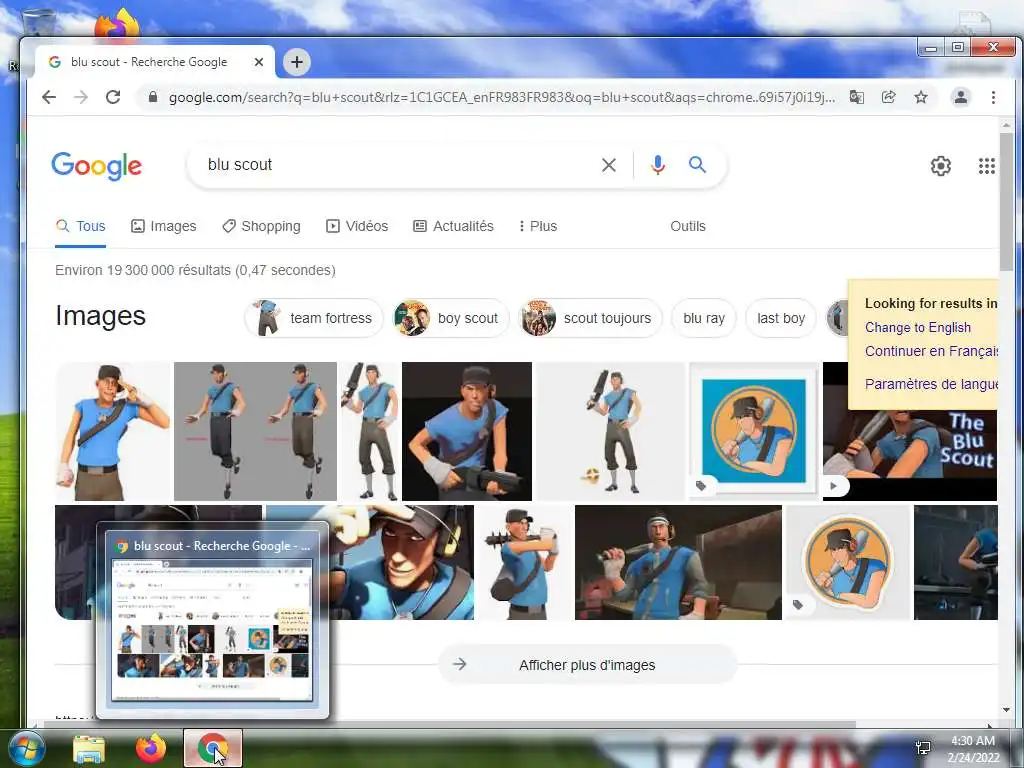Open the dark background scout with gun image
Viewport: 1024px width, 768px height.
pos(467,432)
